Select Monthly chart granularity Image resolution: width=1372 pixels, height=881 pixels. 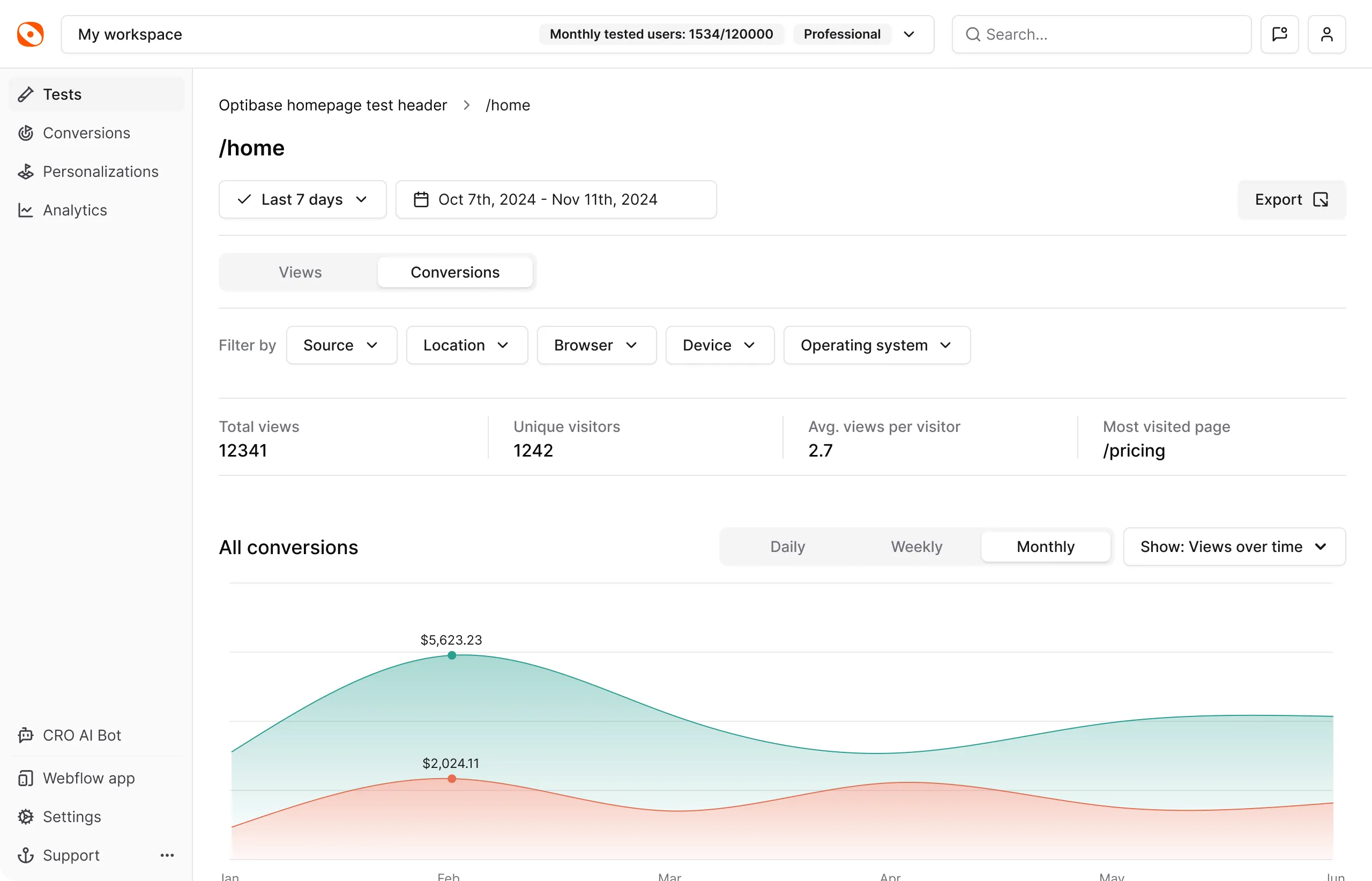pos(1045,547)
